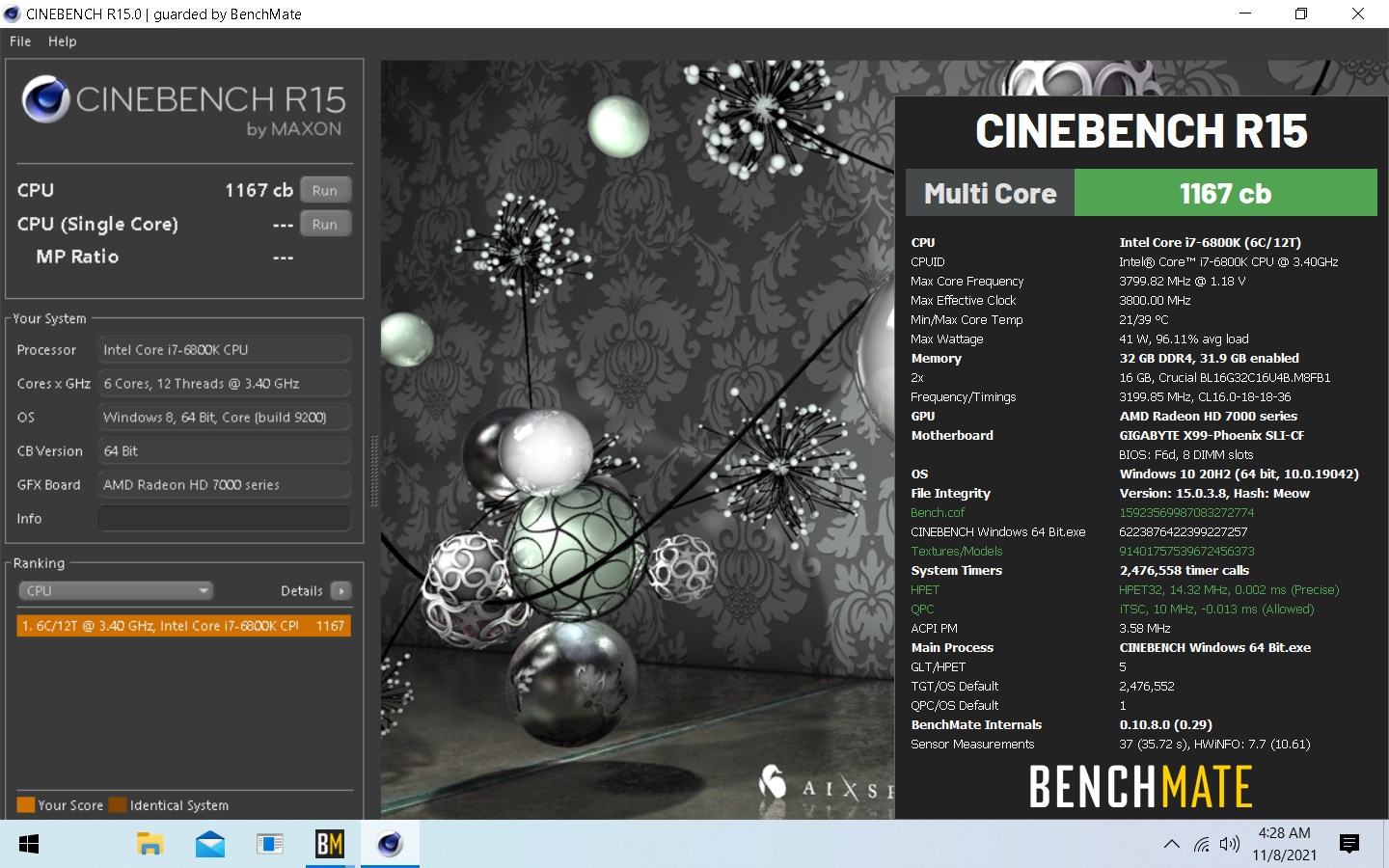Viewport: 1389px width, 868px height.
Task: Click the Min/Max Core Temp value 21/39 °C
Action: [1144, 320]
